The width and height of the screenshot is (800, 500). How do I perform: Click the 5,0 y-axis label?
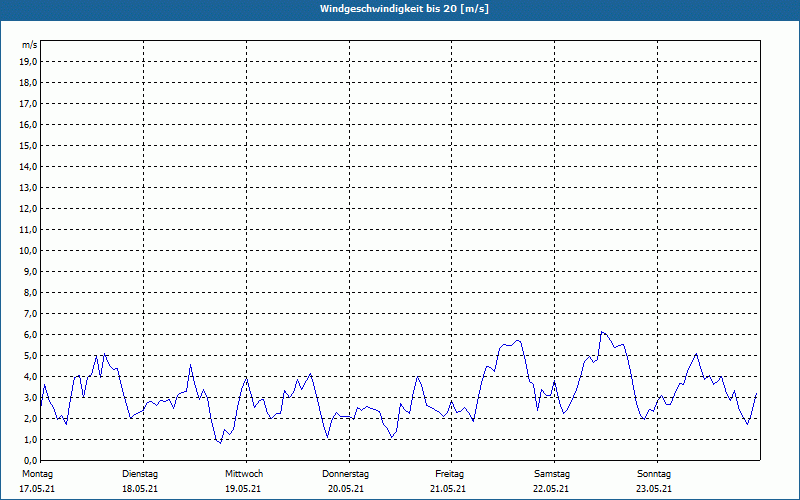coord(31,356)
